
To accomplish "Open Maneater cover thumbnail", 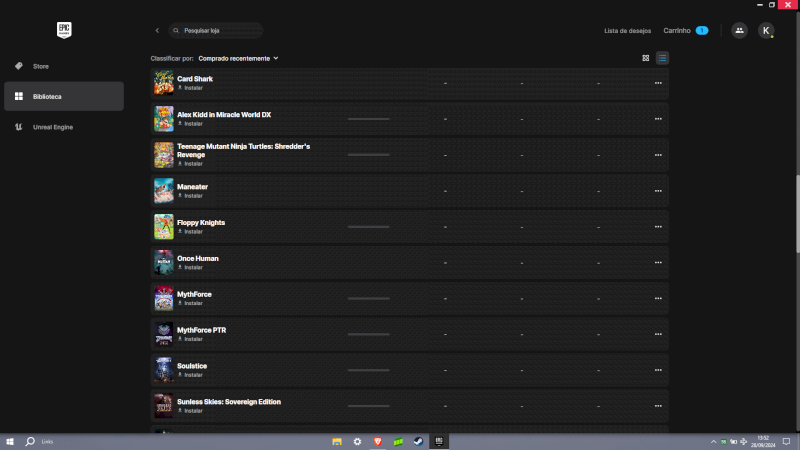I will [164, 191].
